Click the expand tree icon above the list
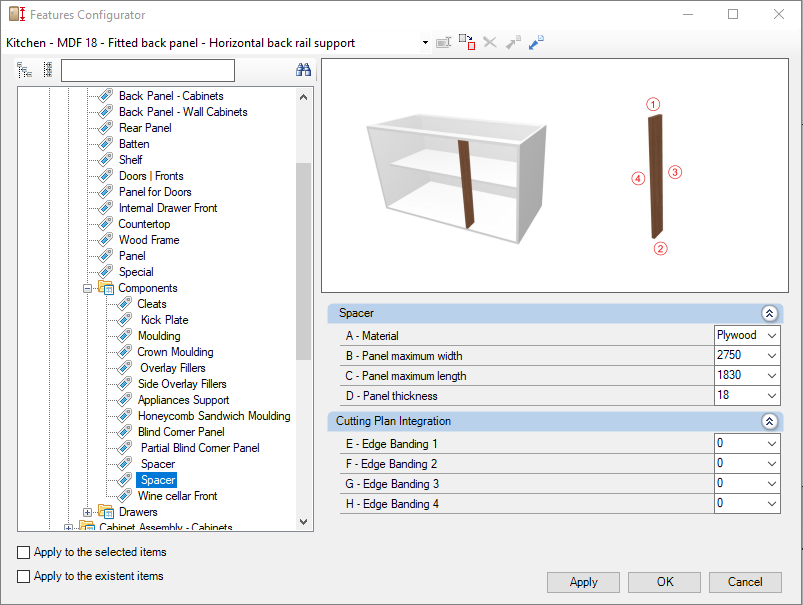The image size is (803, 605). (24, 70)
